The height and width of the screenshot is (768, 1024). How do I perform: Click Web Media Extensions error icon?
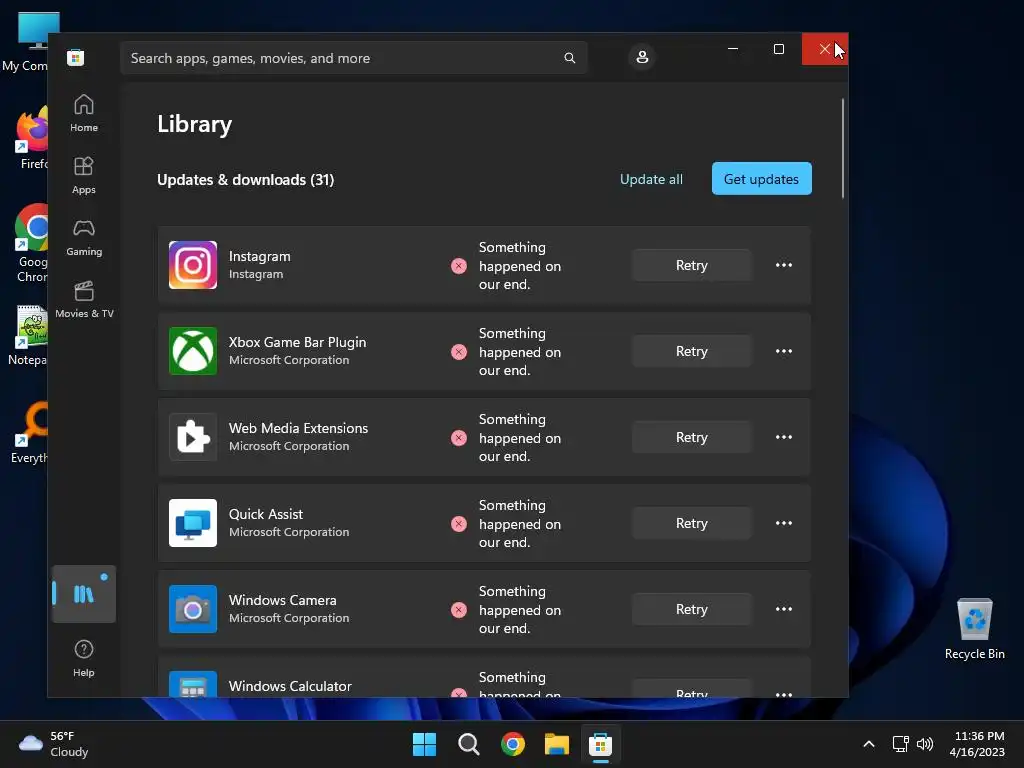(x=459, y=438)
